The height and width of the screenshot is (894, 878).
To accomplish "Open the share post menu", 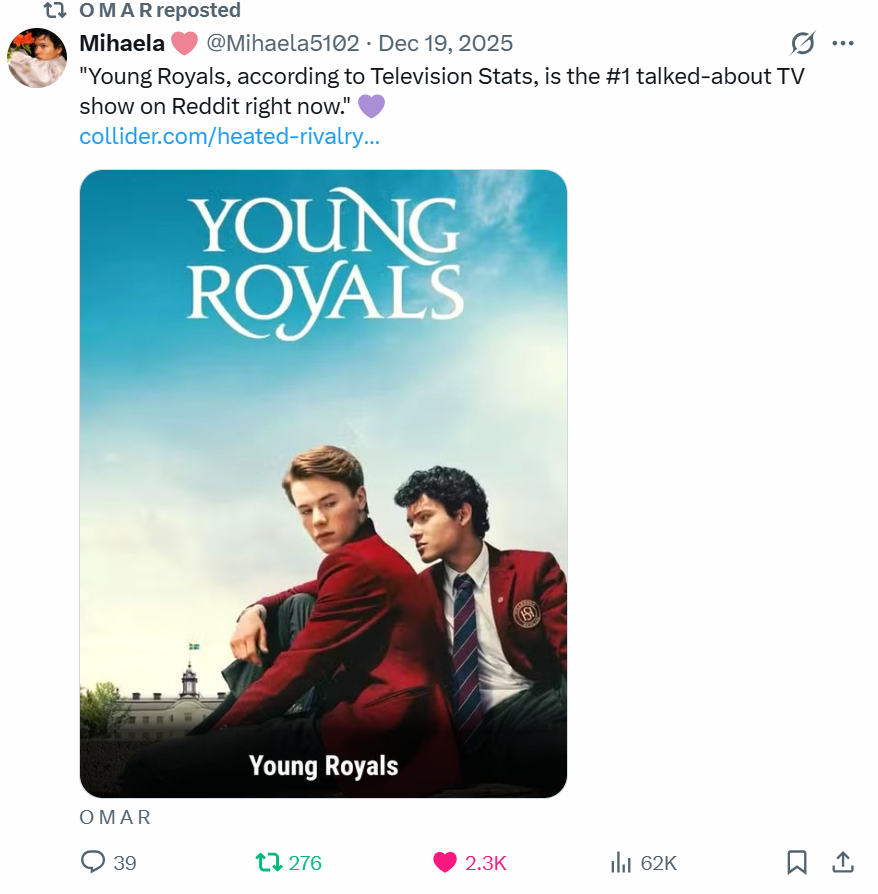I will (843, 862).
